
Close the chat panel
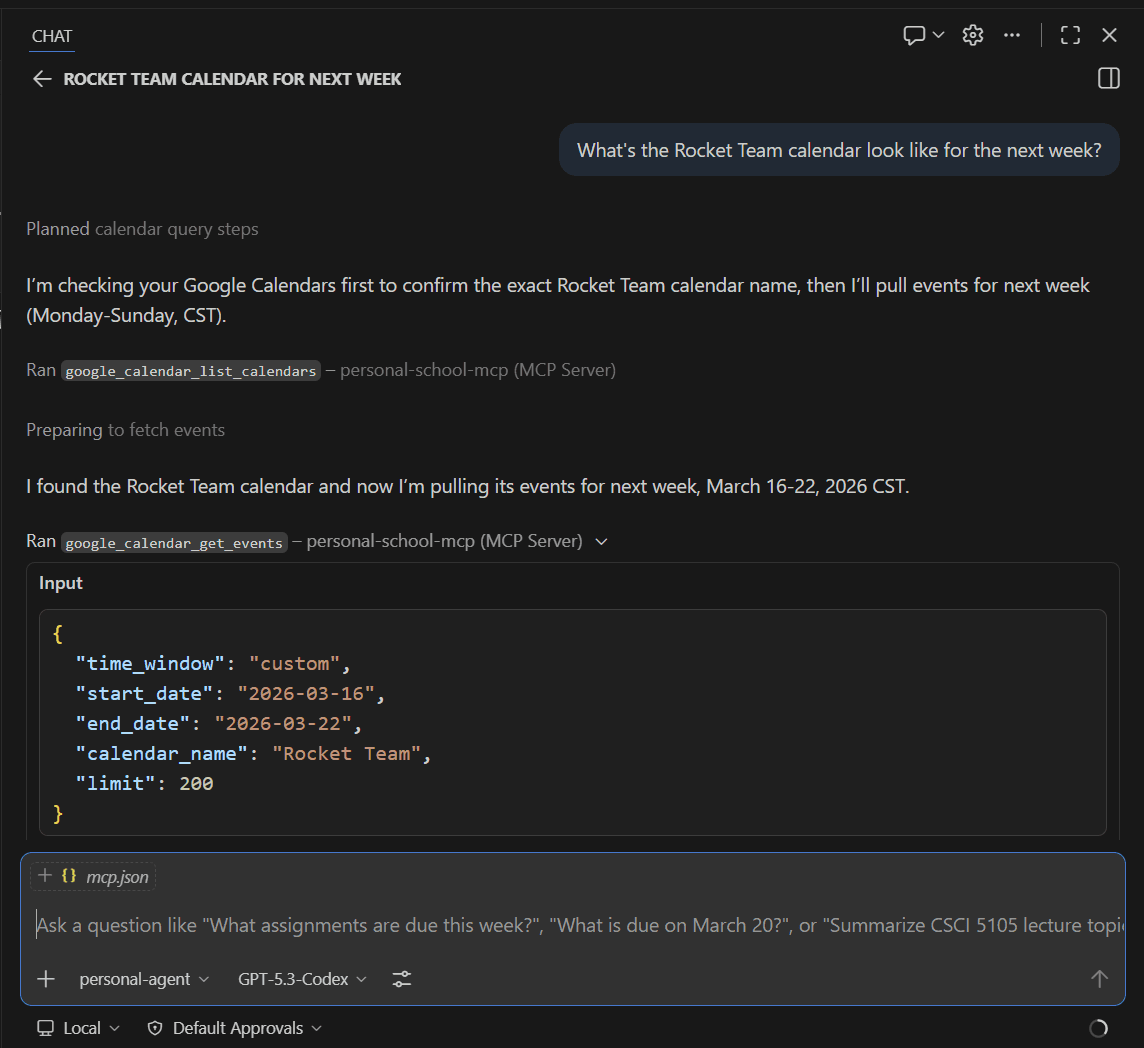[1109, 35]
